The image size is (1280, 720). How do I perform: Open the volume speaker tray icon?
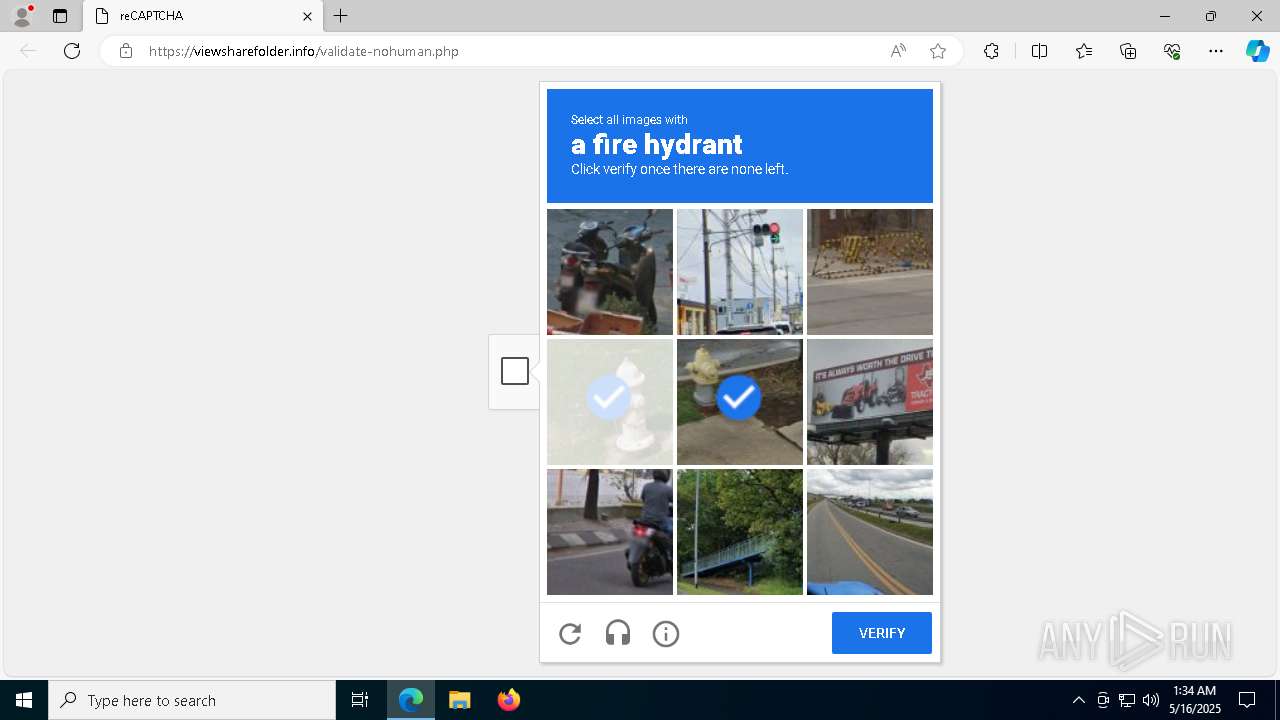tap(1151, 700)
